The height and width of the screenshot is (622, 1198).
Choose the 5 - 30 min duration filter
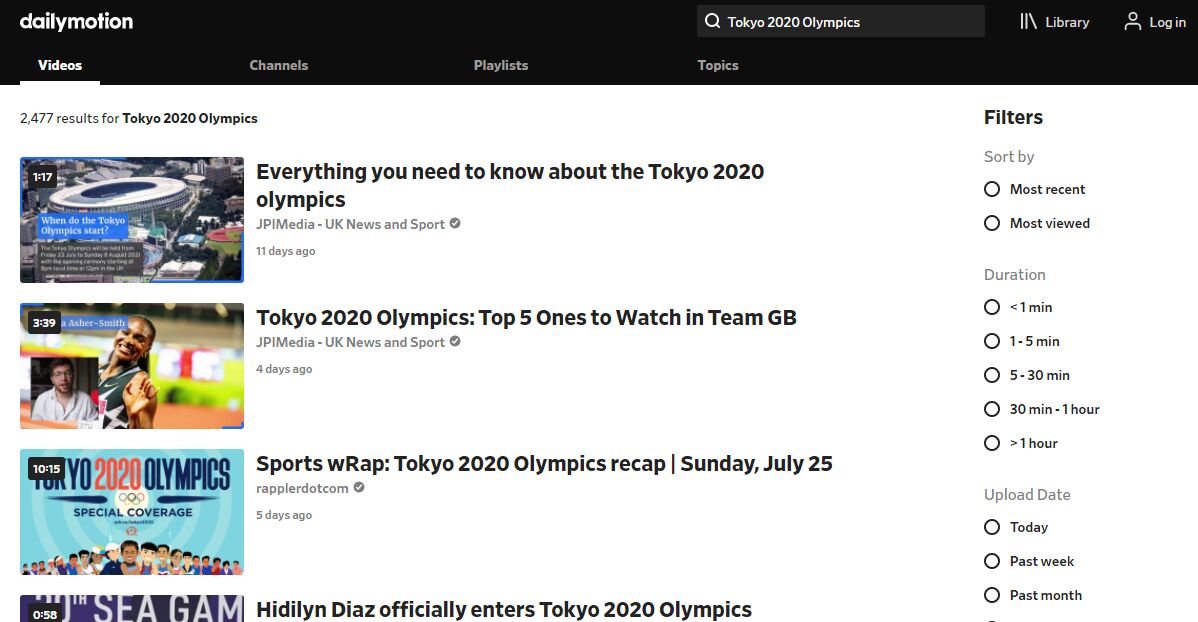click(x=992, y=375)
